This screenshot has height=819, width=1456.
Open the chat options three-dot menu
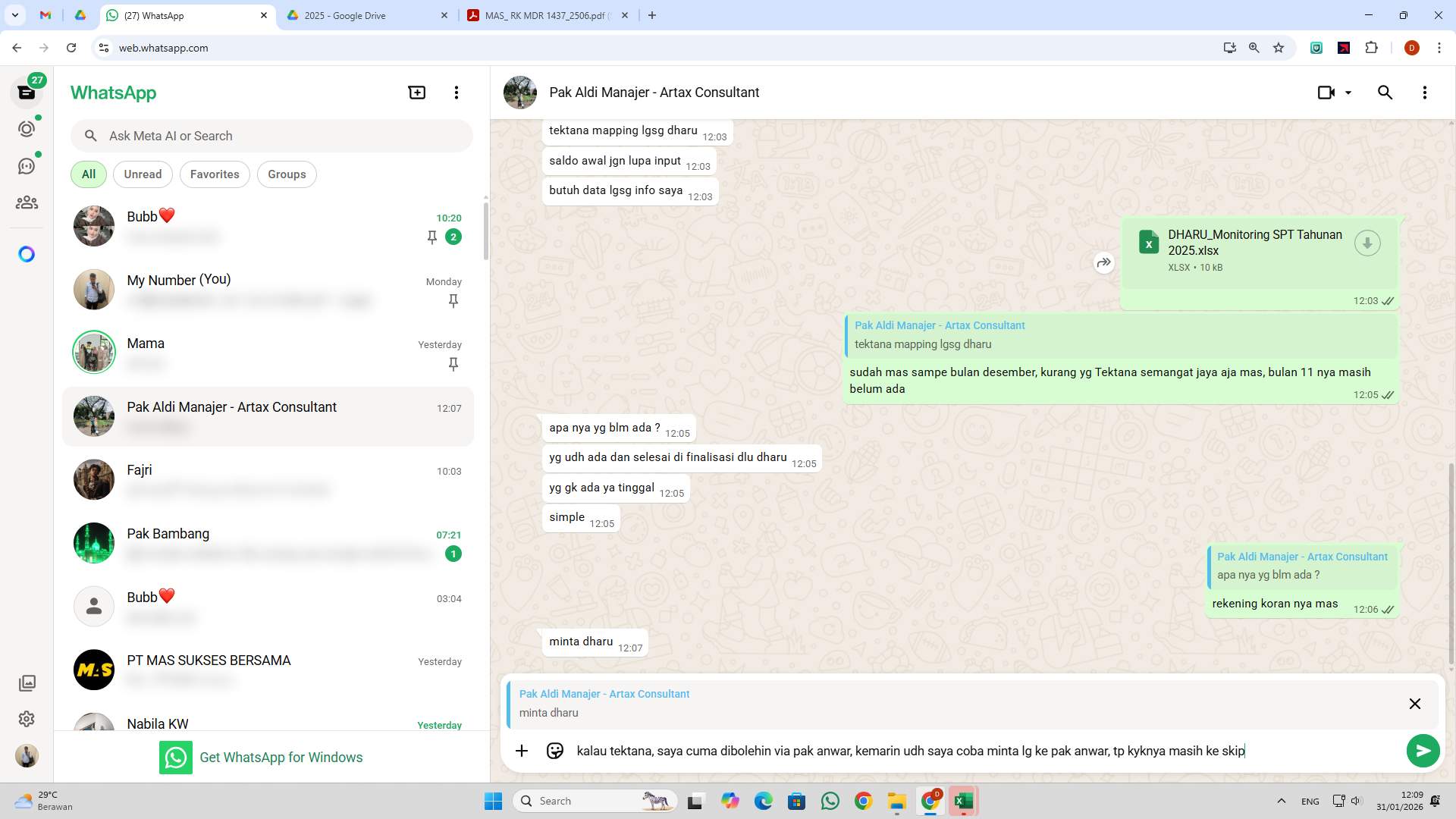1424,93
